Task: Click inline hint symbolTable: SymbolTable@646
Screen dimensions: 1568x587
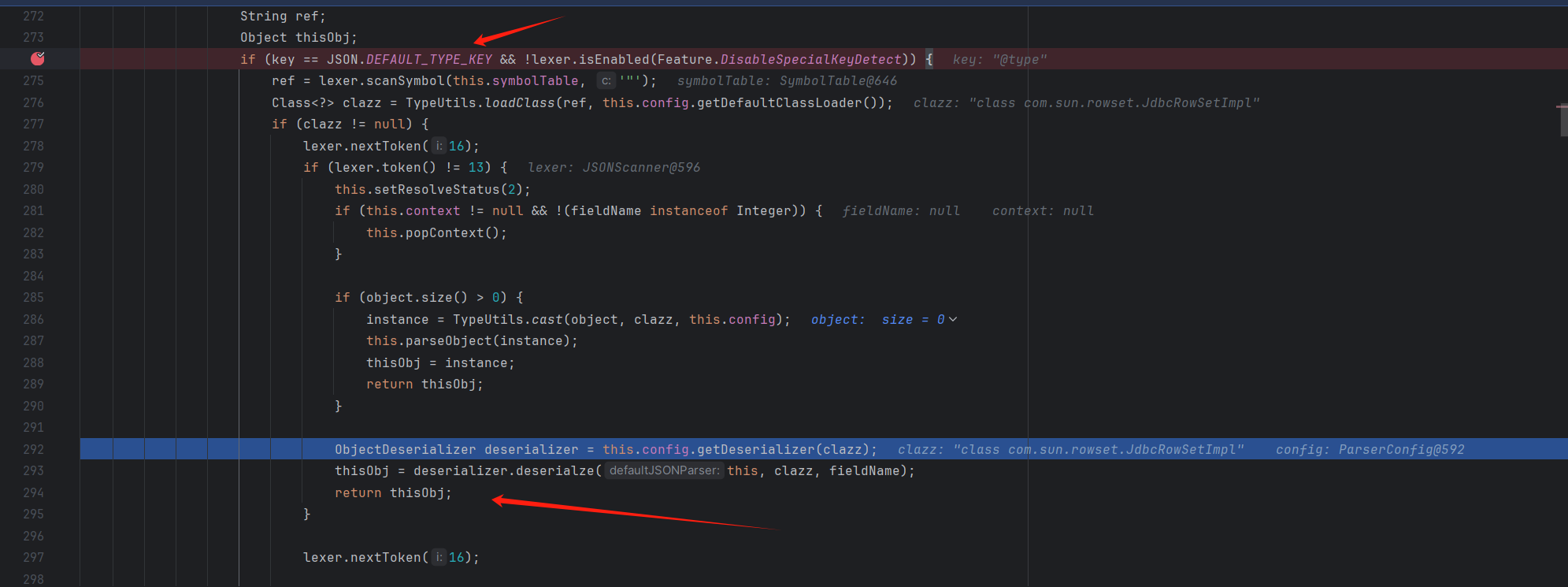Action: point(787,80)
